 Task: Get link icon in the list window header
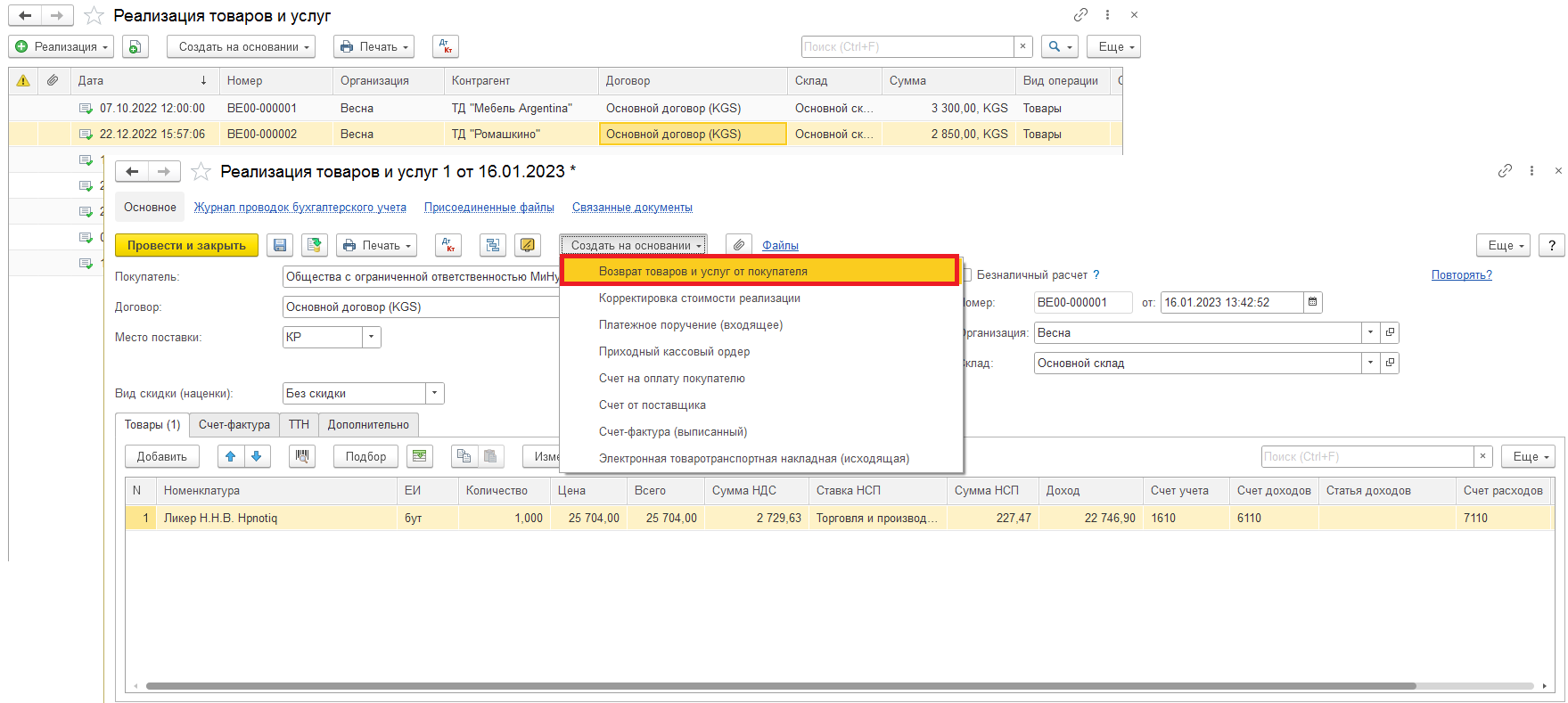[1080, 14]
